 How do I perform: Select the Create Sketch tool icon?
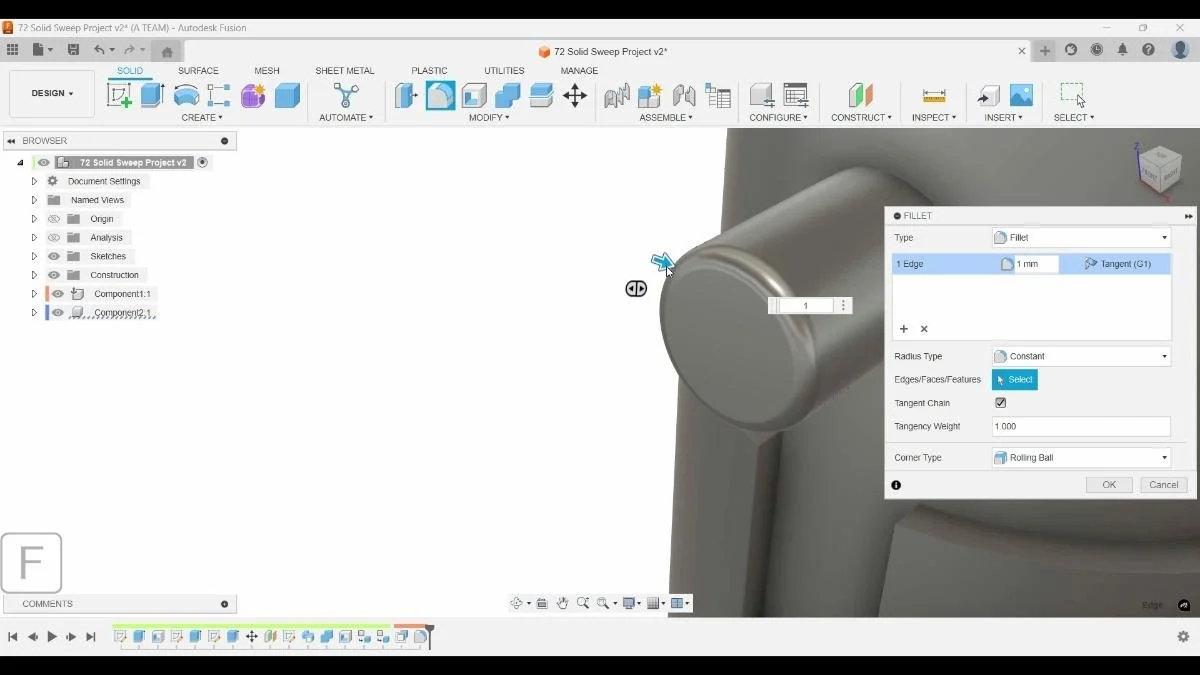(119, 95)
